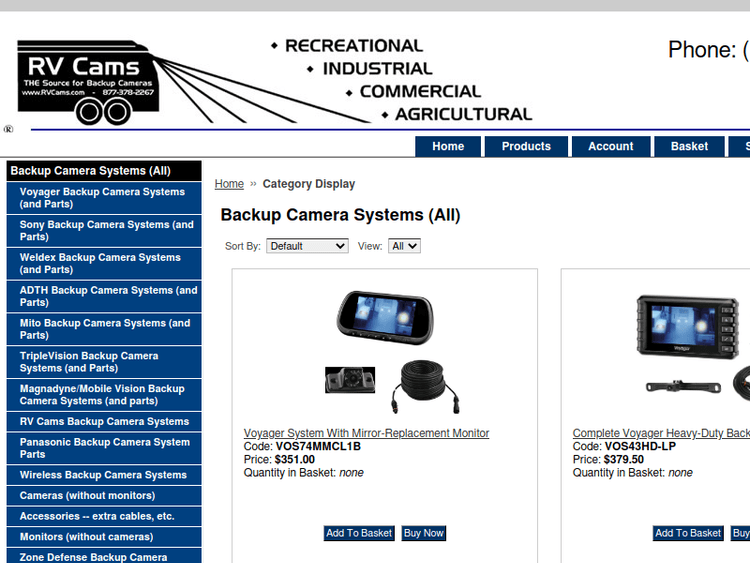Open Magnadyne/Mobile Vision Backup Camera category
This screenshot has height=563, width=750.
click(104, 395)
